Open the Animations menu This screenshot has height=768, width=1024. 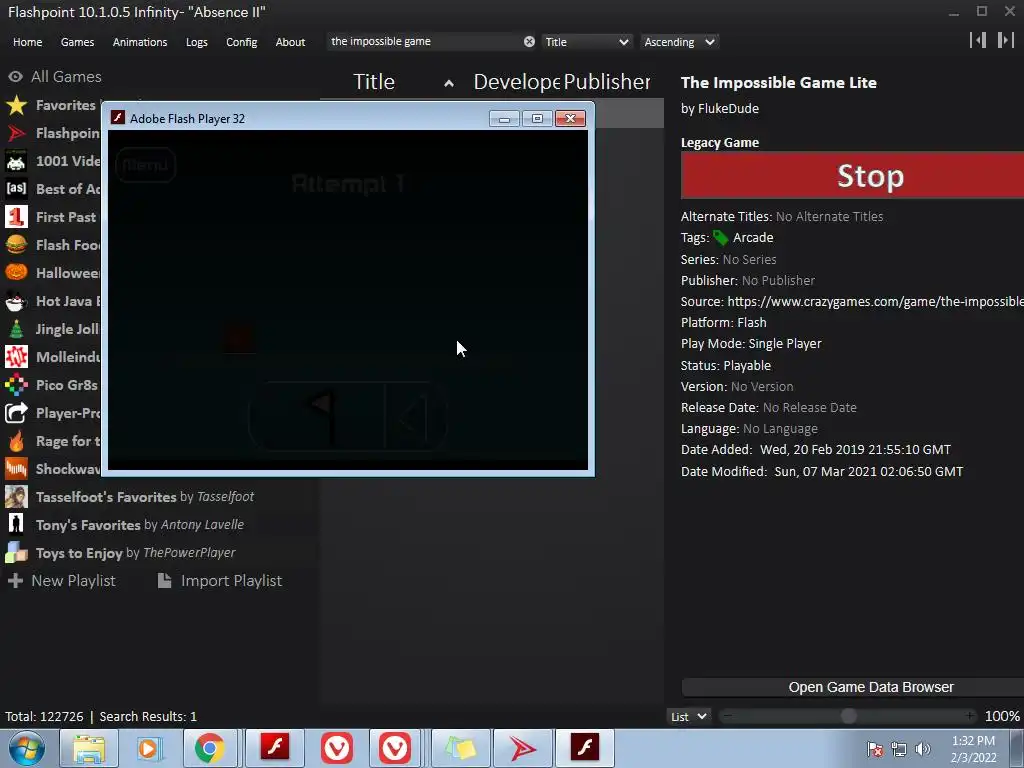(x=140, y=42)
